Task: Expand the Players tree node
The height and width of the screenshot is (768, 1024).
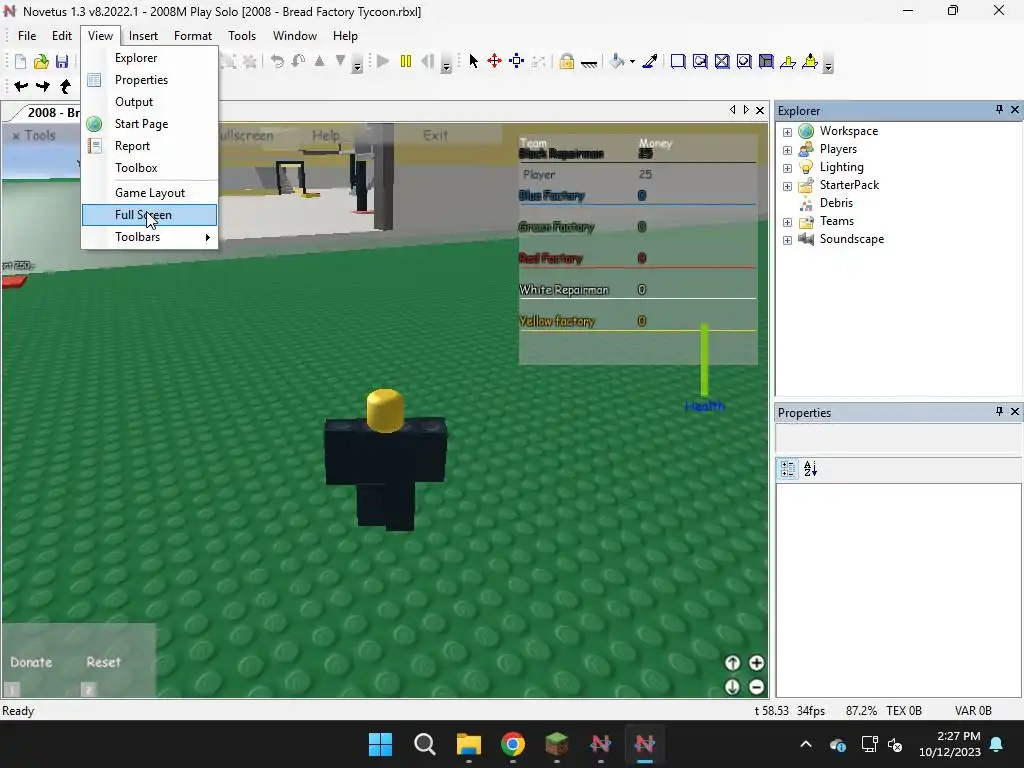Action: tap(788, 150)
